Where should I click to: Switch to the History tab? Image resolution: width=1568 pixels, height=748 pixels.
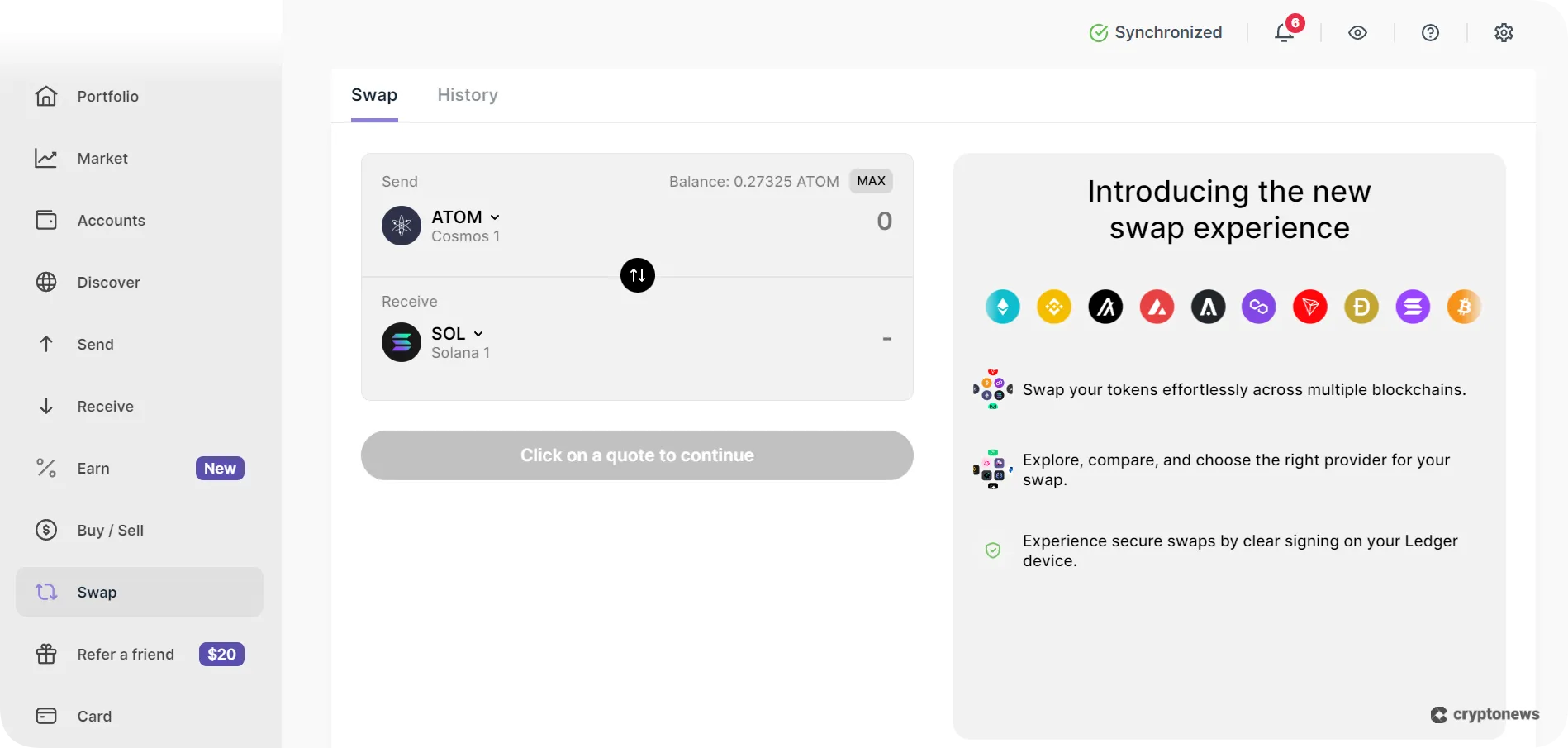tap(467, 95)
